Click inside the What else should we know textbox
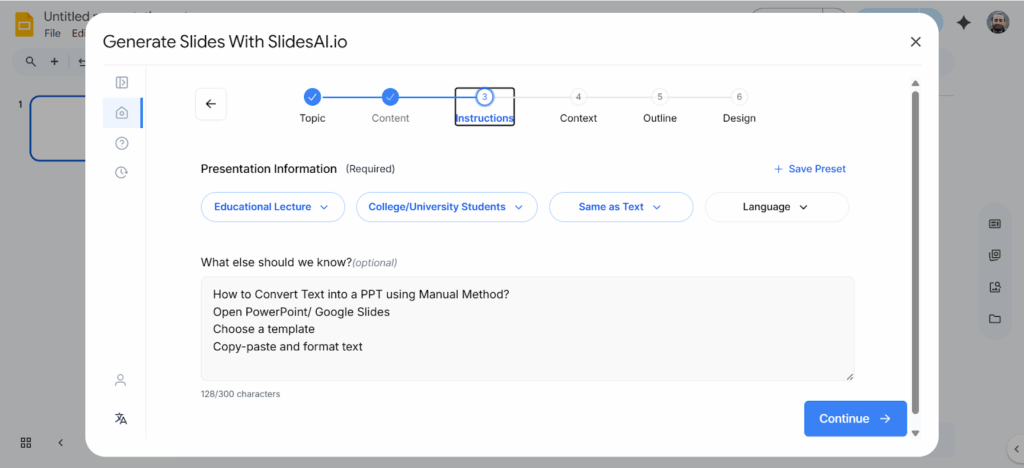This screenshot has width=1024, height=468. (x=527, y=328)
